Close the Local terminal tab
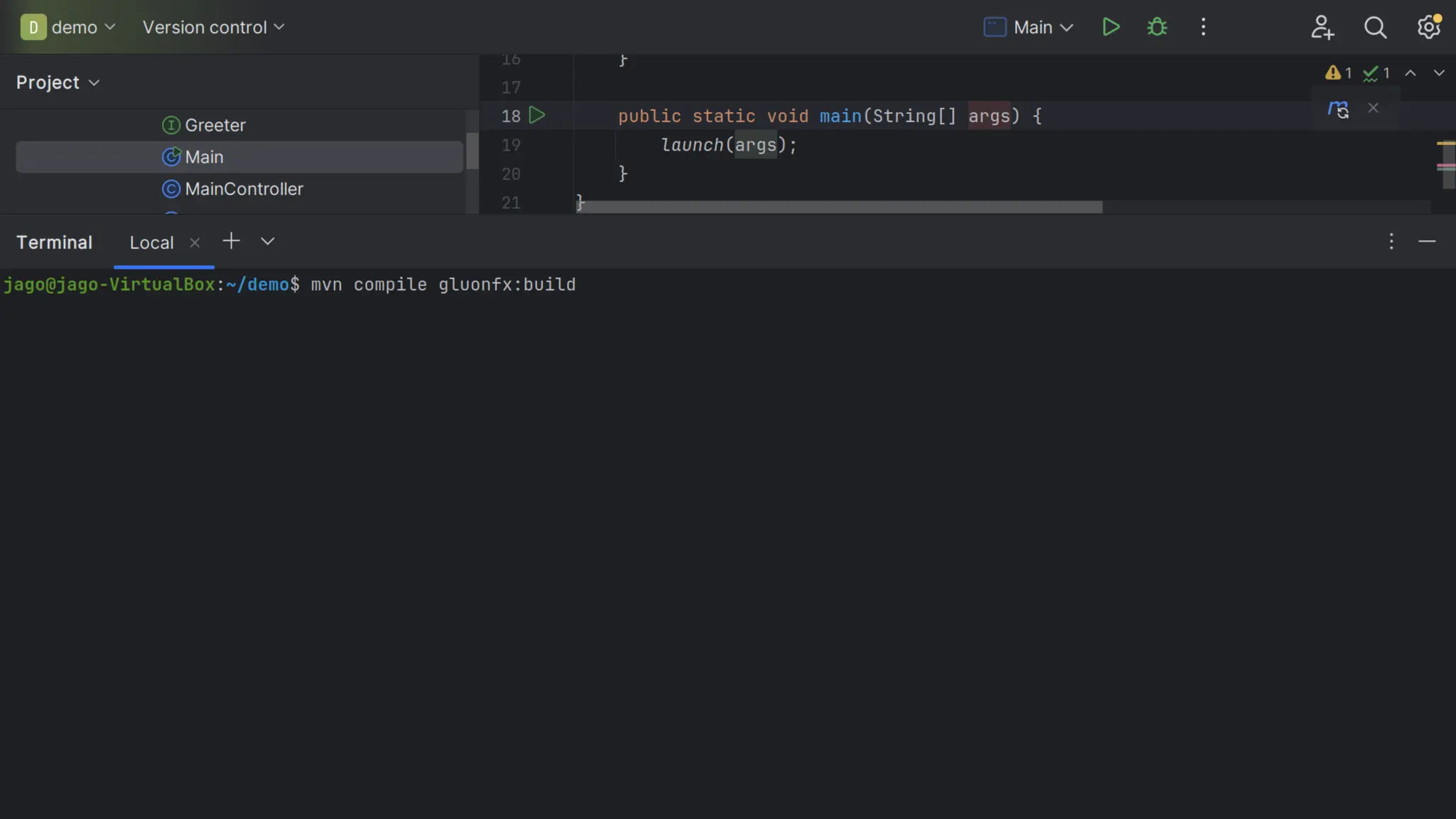 click(195, 242)
